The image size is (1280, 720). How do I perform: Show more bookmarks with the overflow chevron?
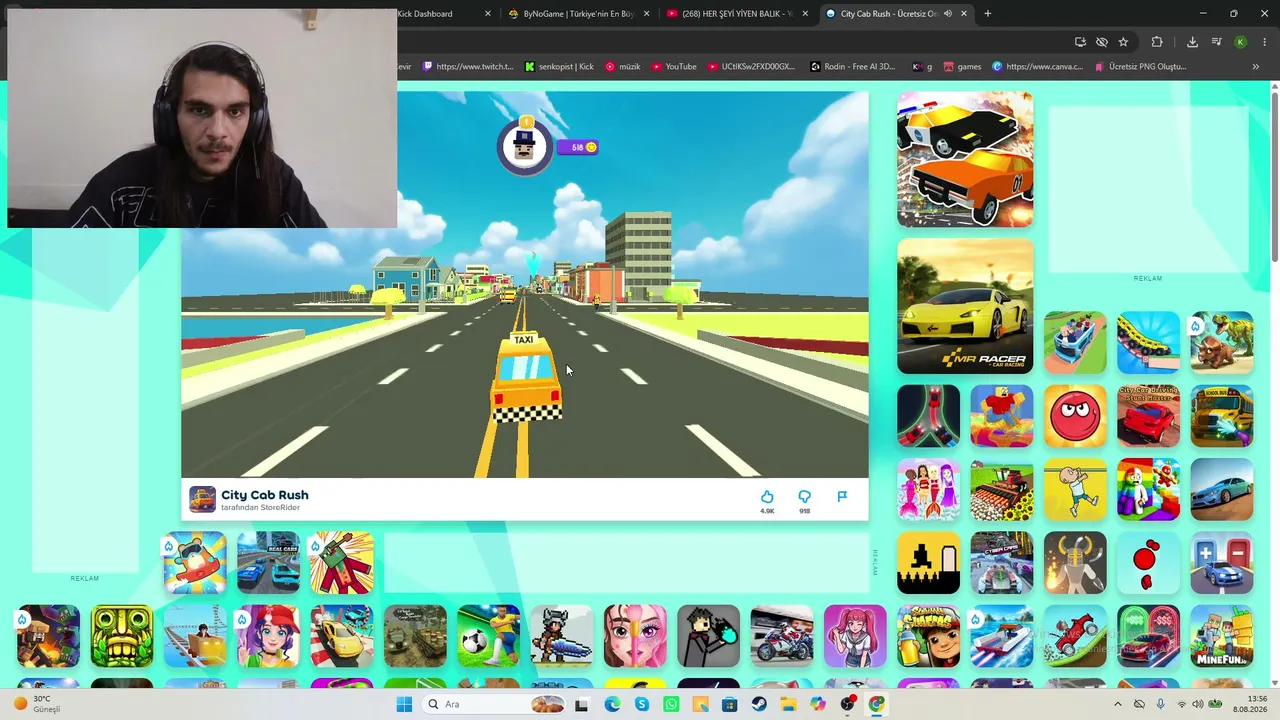[x=1256, y=67]
